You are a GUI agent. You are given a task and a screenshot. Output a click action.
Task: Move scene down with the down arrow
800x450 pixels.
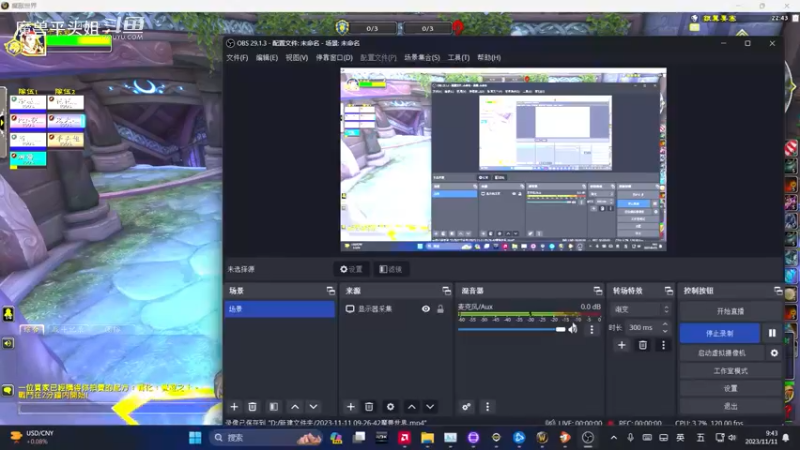[313, 407]
